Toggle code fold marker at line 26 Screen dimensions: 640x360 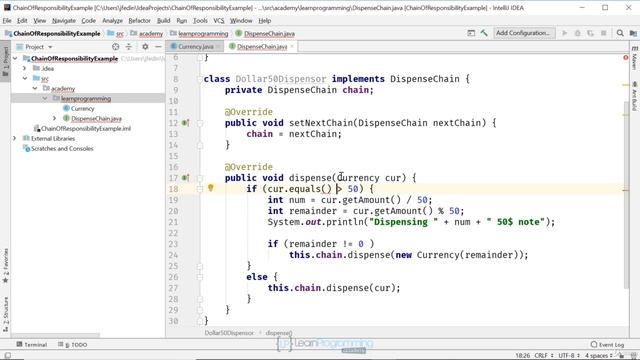click(200, 277)
